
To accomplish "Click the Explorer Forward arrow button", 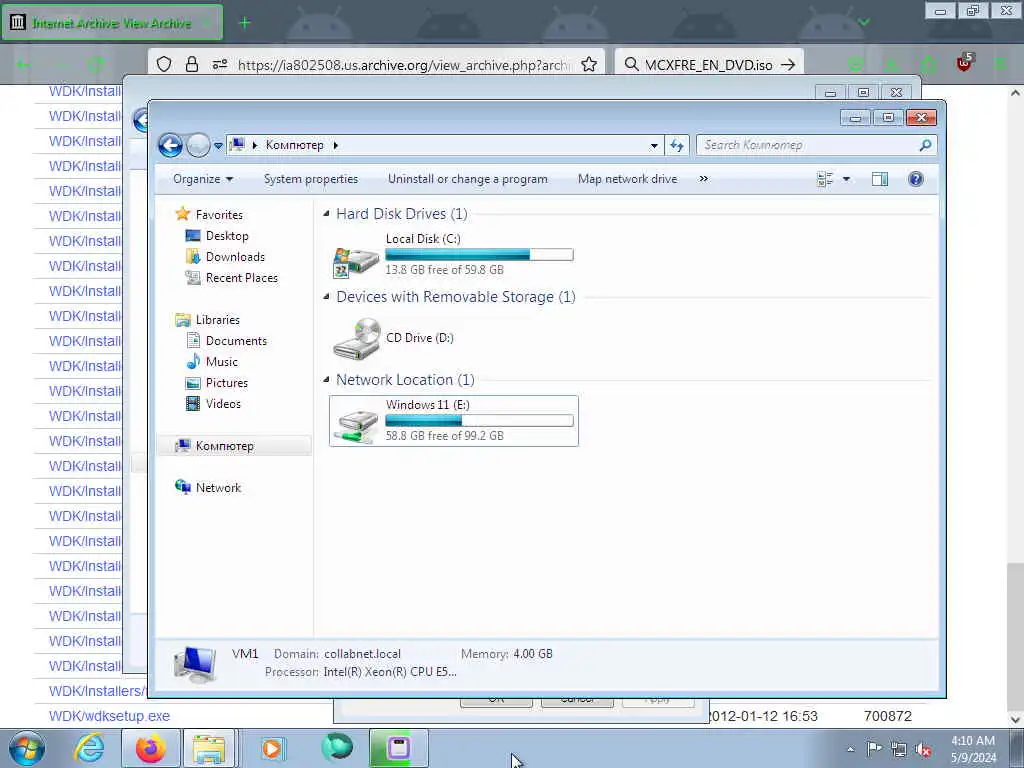I will pyautogui.click(x=198, y=145).
